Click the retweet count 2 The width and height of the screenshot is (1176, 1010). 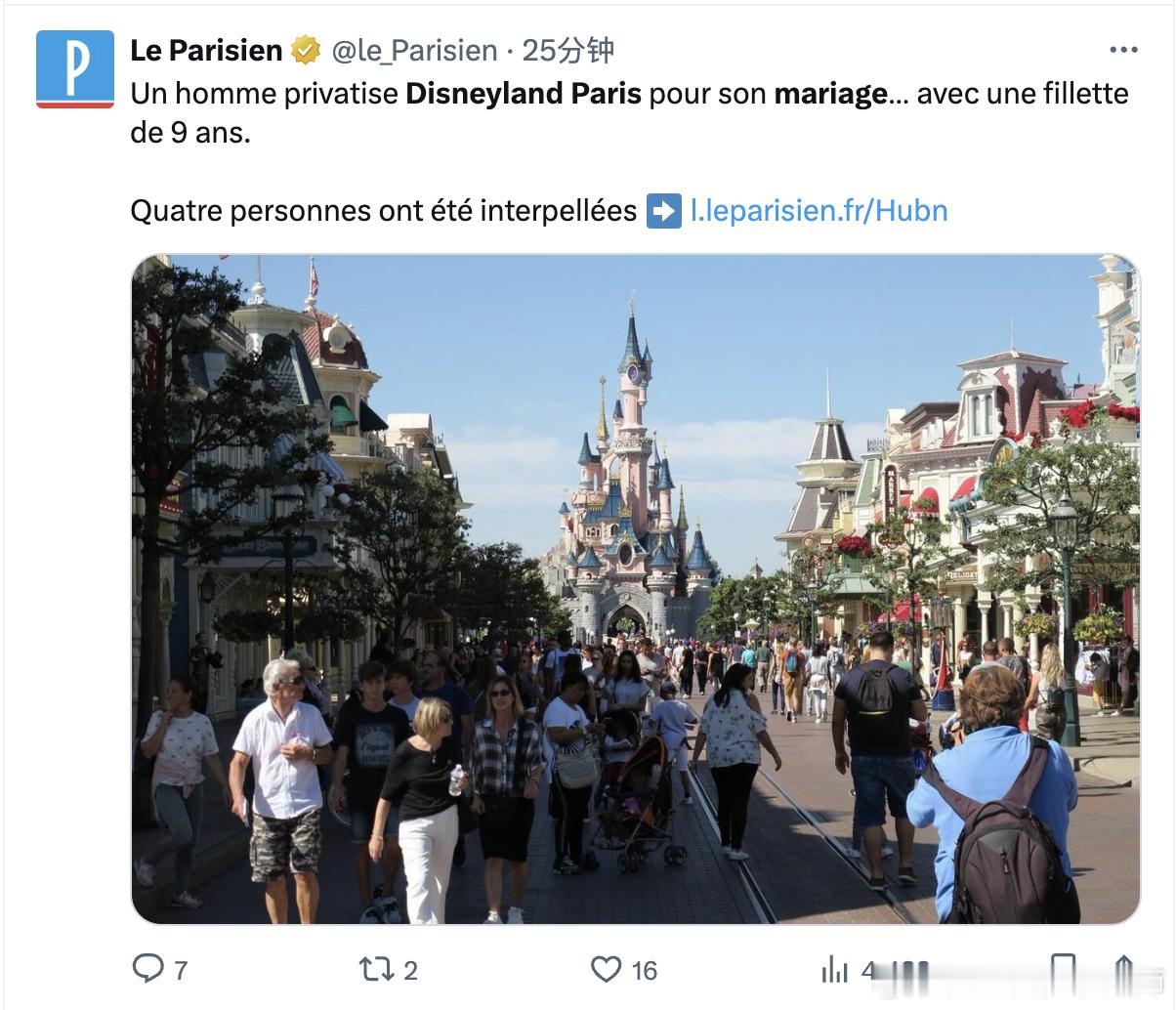(410, 970)
